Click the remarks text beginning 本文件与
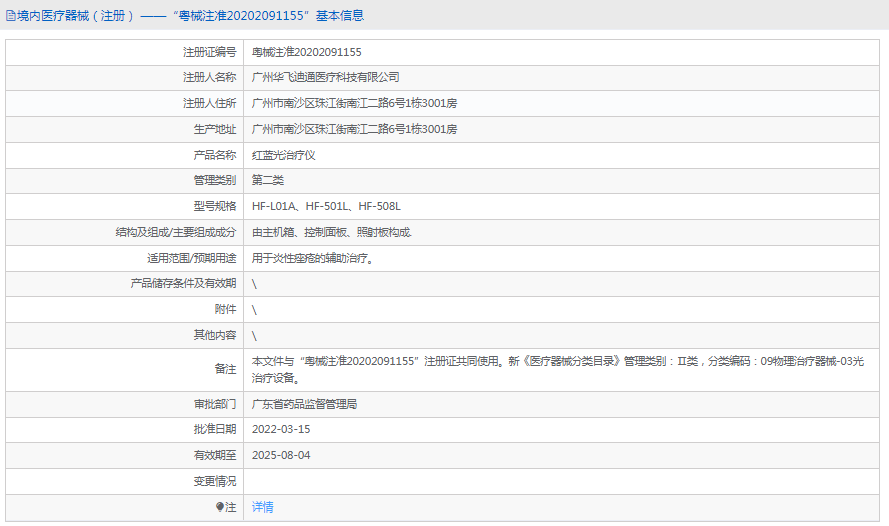The width and height of the screenshot is (889, 526). [558, 370]
